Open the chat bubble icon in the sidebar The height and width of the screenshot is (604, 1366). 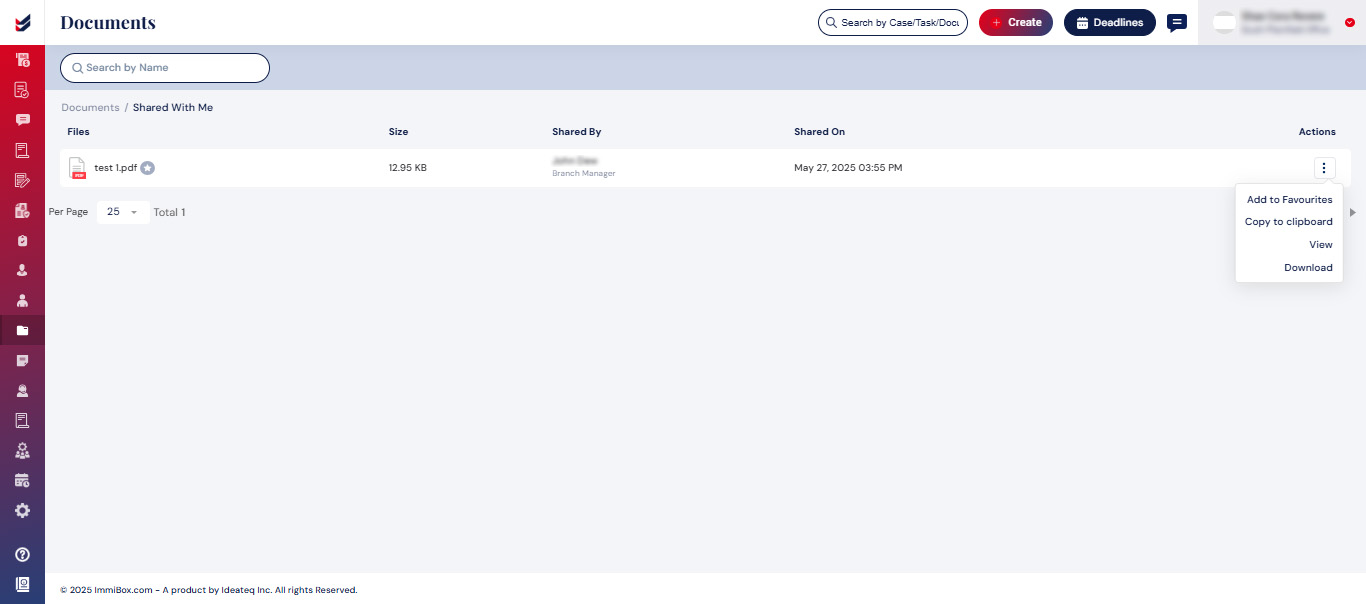[x=22, y=120]
